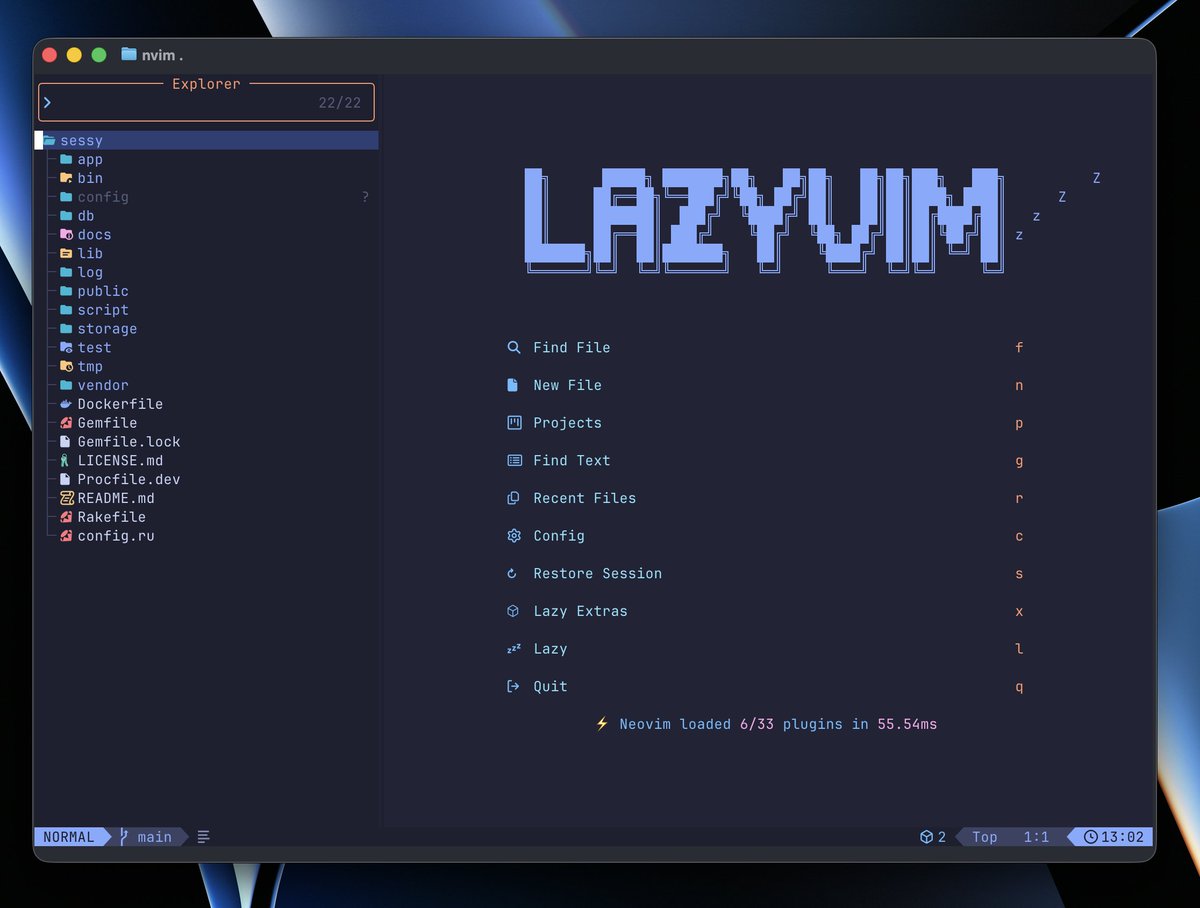Screen dimensions: 1200x908
Task: Click the package cube icon in statusline
Action: [927, 837]
